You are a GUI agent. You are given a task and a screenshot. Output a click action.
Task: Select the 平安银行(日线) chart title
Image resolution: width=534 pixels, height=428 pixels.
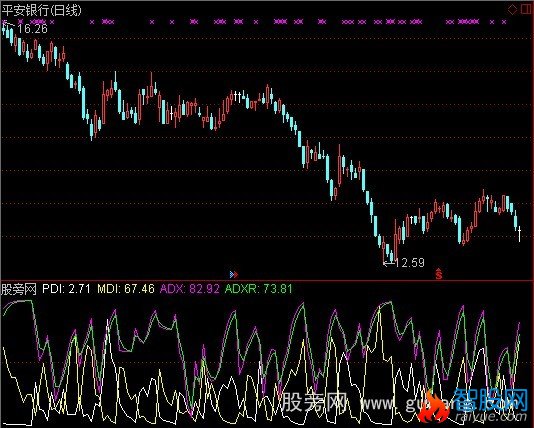tap(42, 10)
